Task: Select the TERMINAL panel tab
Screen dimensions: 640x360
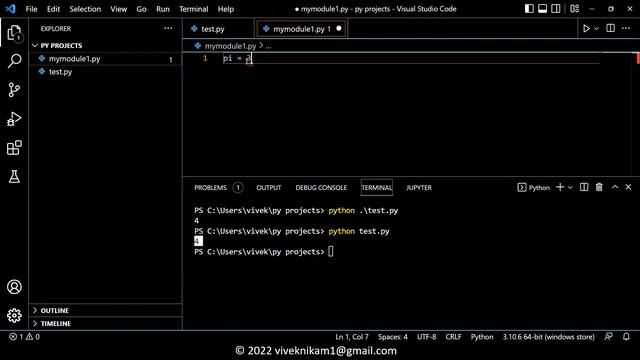Action: (376, 187)
